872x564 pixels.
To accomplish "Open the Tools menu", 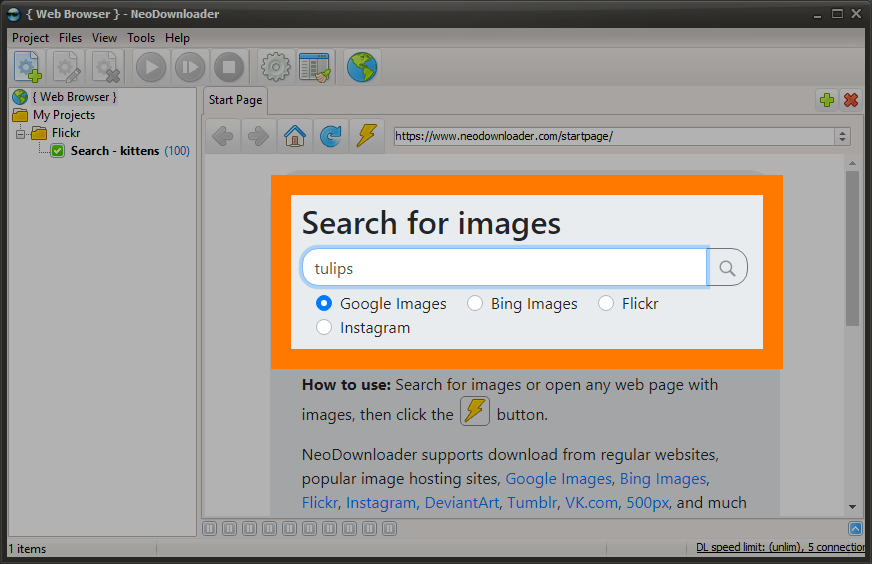I will point(141,38).
